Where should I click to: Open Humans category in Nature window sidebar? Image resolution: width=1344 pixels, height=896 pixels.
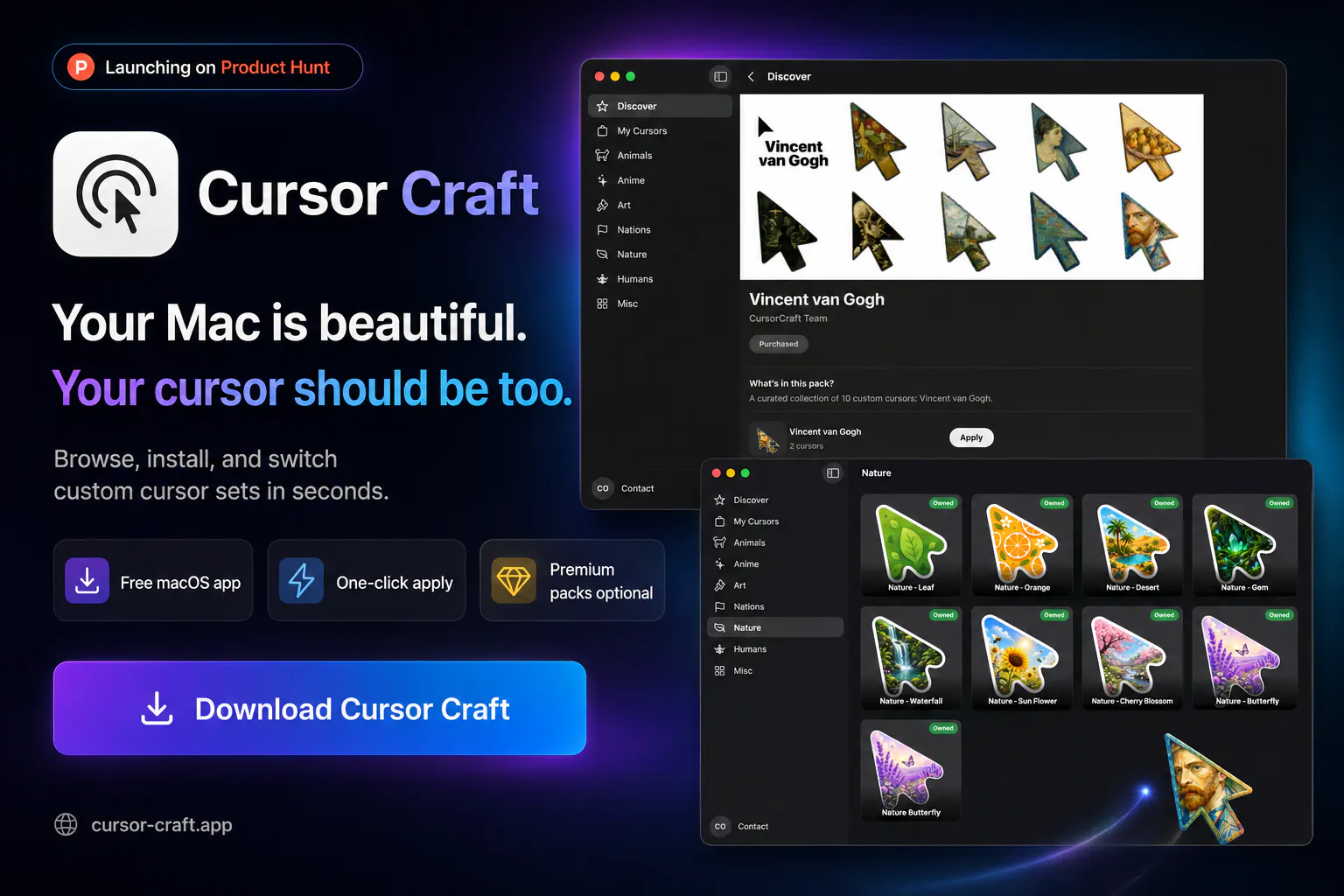[775, 649]
